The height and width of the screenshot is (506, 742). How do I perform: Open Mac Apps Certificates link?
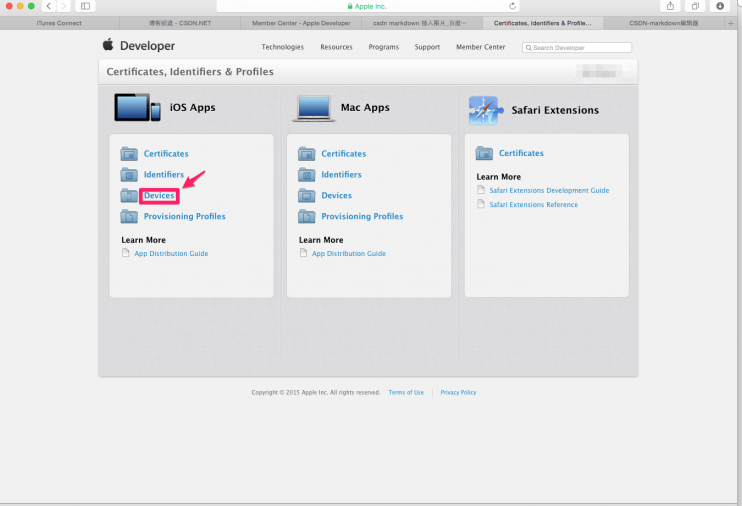click(x=344, y=153)
